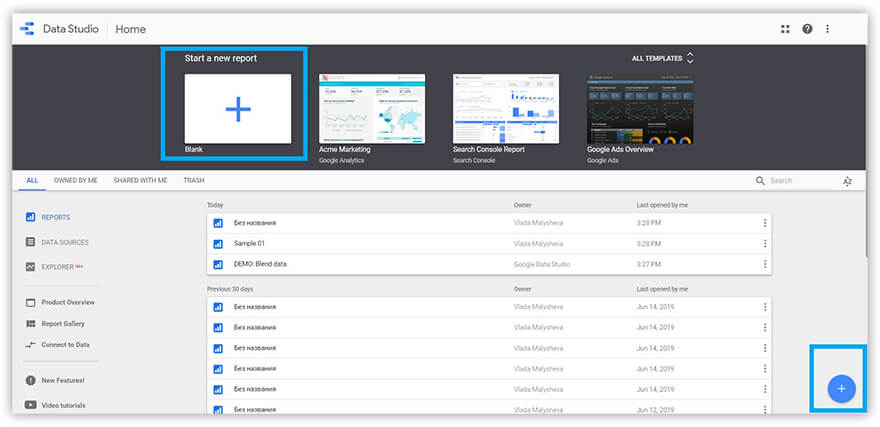Open the Help question mark icon
Viewport: 880px width, 427px height.
tap(807, 29)
